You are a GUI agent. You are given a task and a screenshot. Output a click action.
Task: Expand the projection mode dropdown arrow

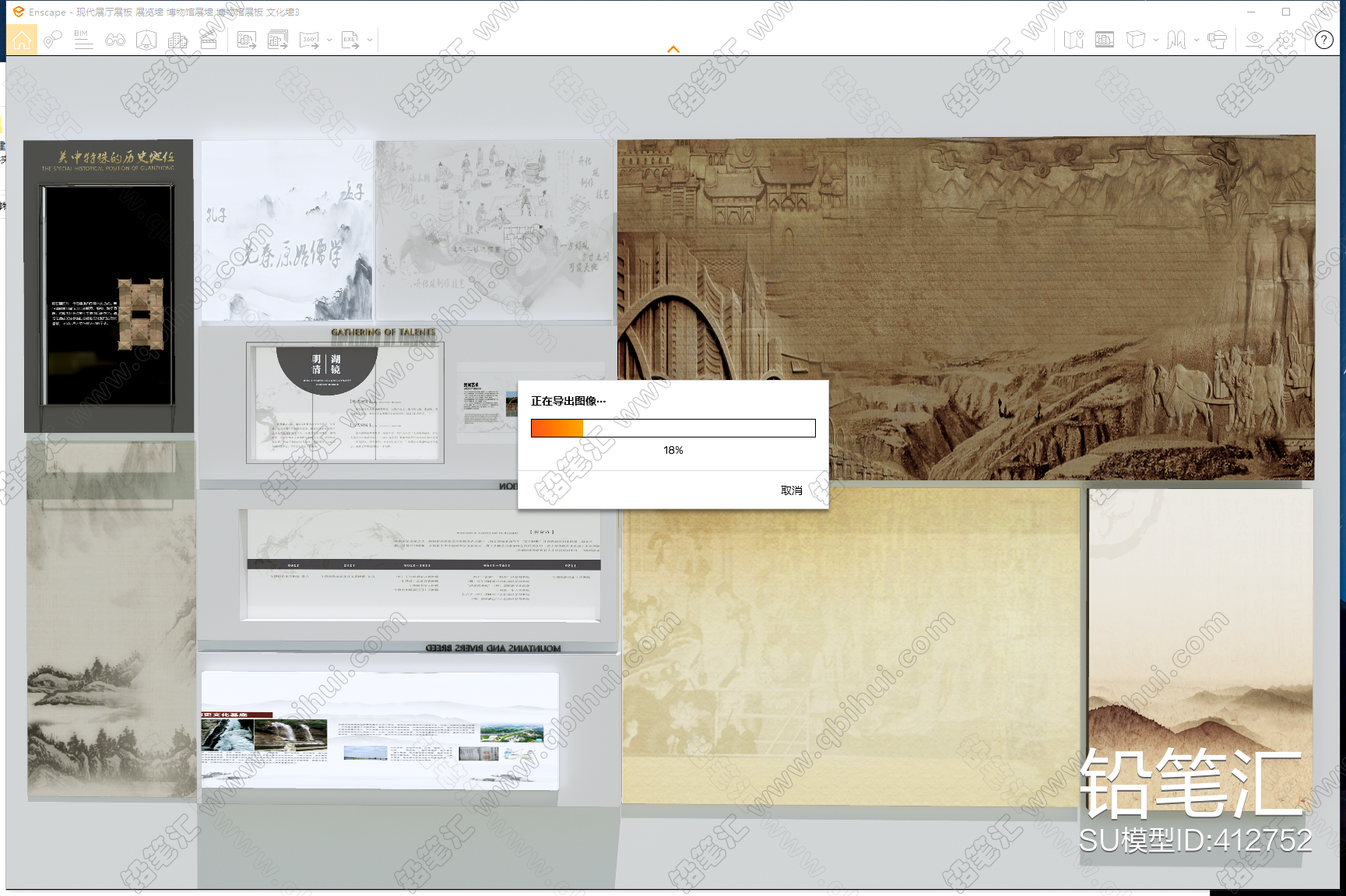1156,40
